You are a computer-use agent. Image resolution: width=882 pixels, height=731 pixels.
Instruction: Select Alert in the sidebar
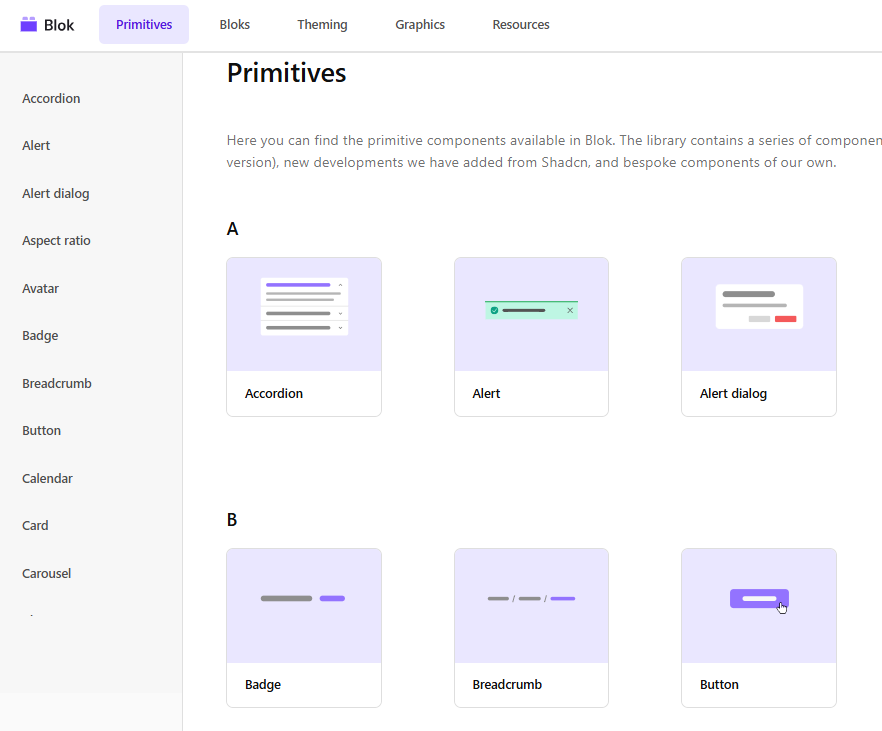[x=36, y=145]
